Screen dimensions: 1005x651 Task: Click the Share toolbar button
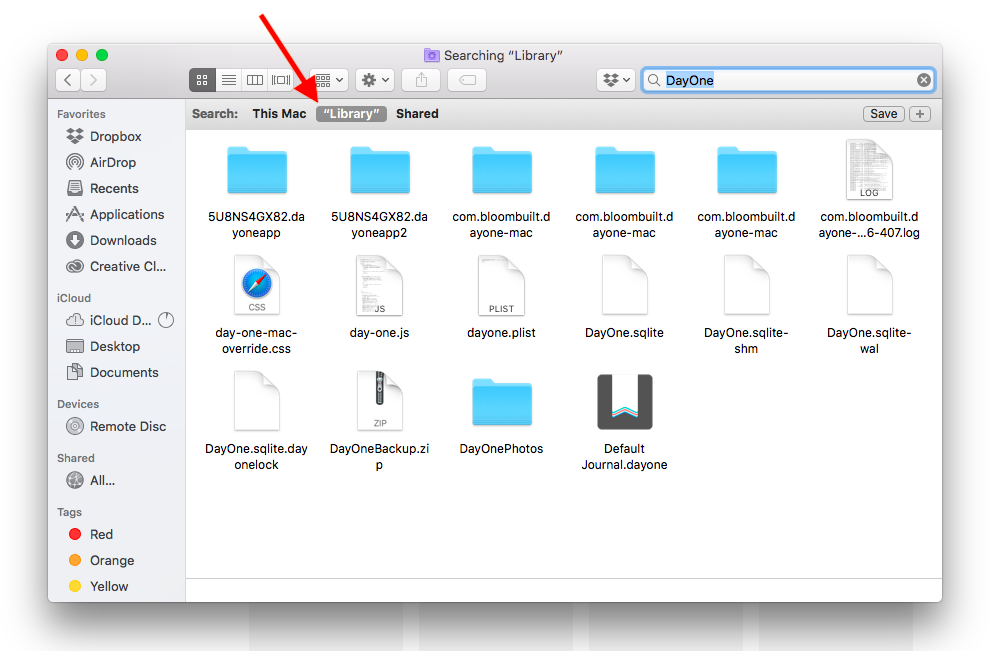[x=421, y=80]
